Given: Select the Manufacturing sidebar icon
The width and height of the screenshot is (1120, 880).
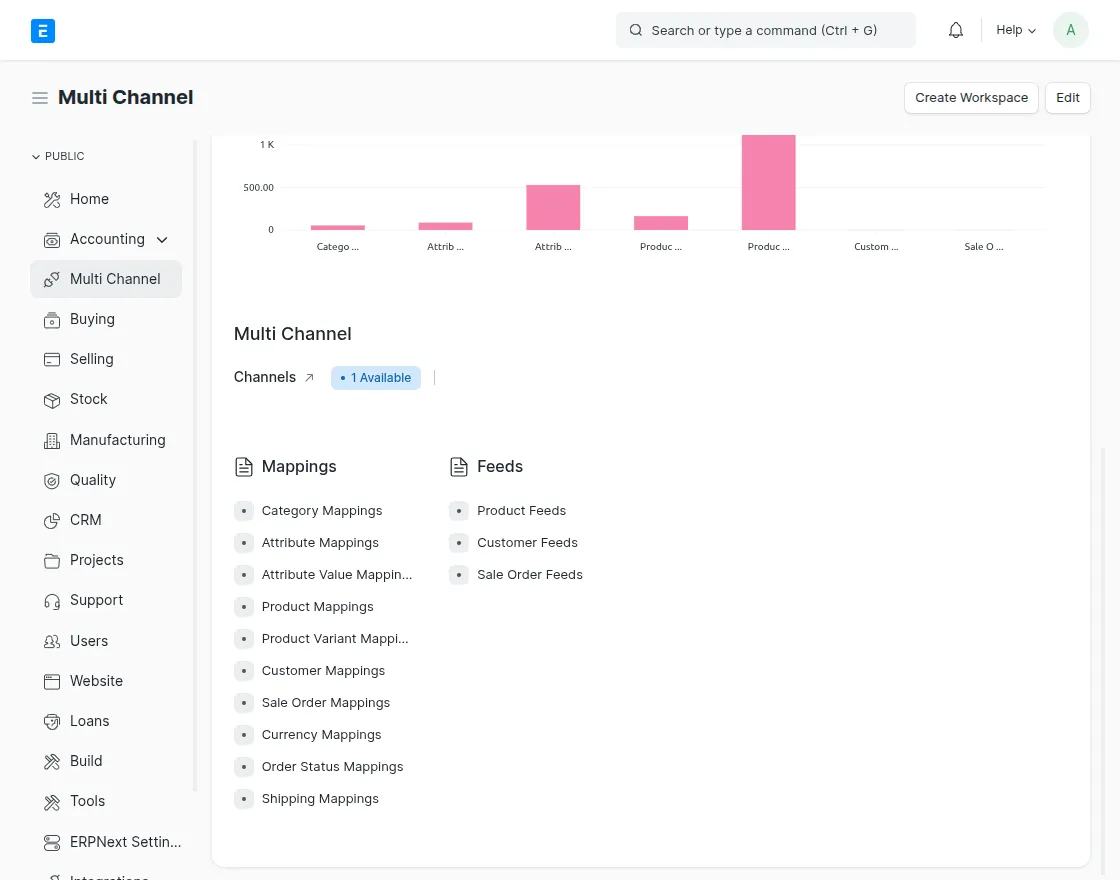Looking at the screenshot, I should click(x=52, y=440).
